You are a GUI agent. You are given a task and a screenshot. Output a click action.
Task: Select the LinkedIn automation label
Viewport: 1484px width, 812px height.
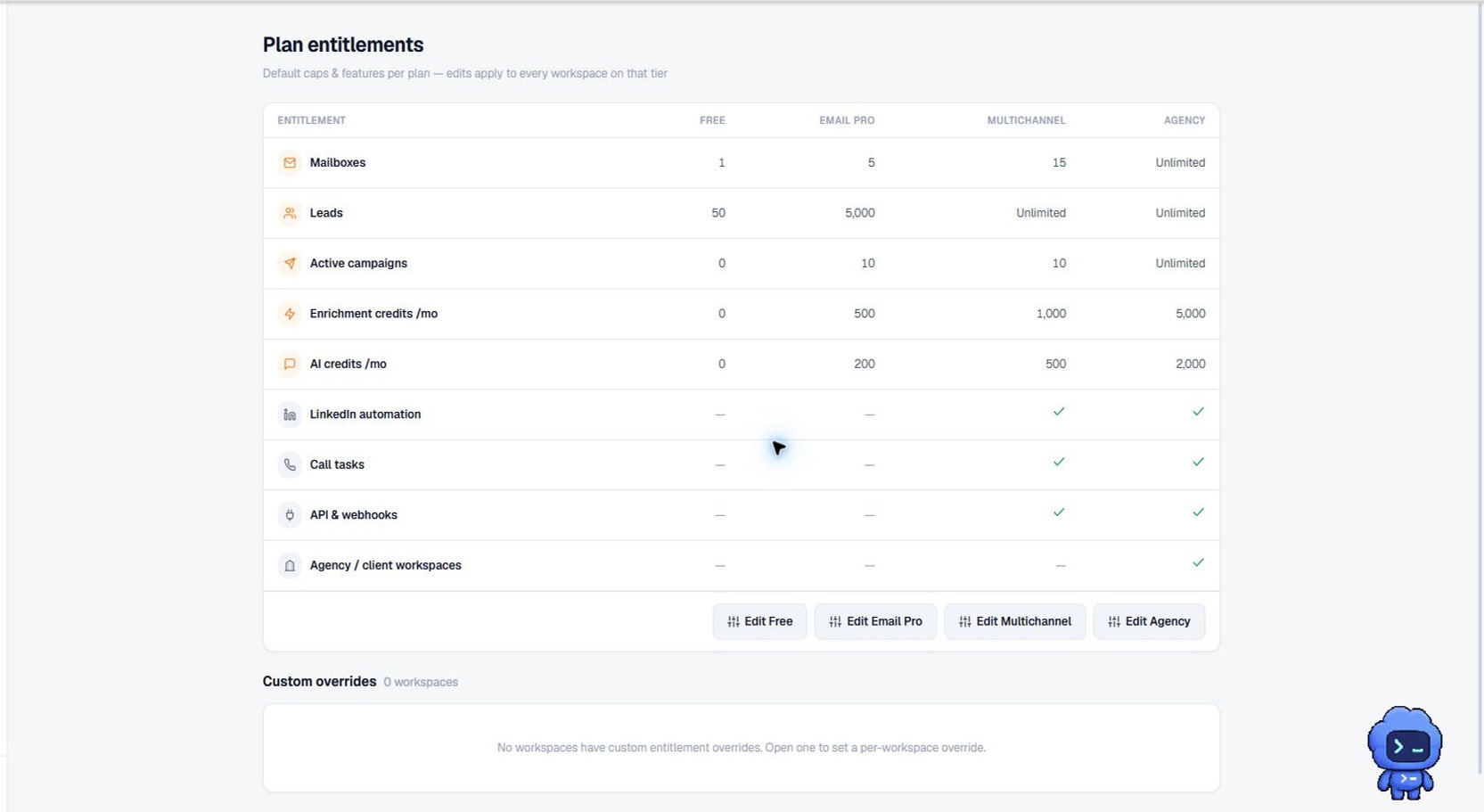click(x=365, y=414)
